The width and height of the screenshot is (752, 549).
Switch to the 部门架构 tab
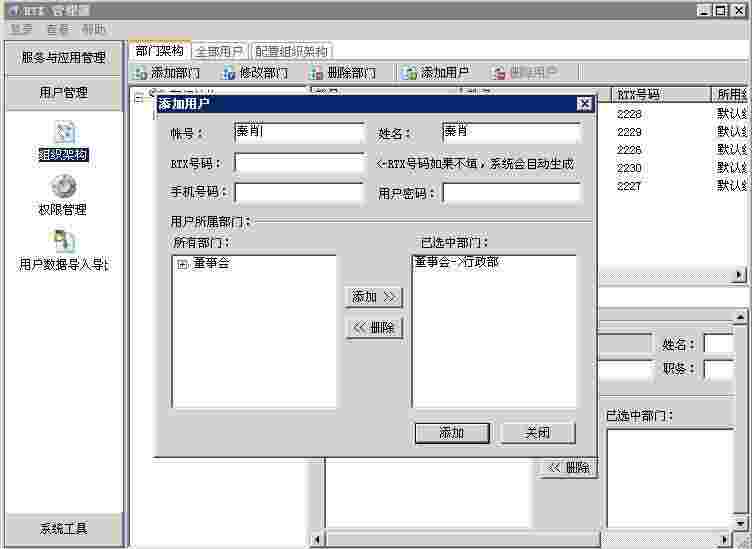160,51
